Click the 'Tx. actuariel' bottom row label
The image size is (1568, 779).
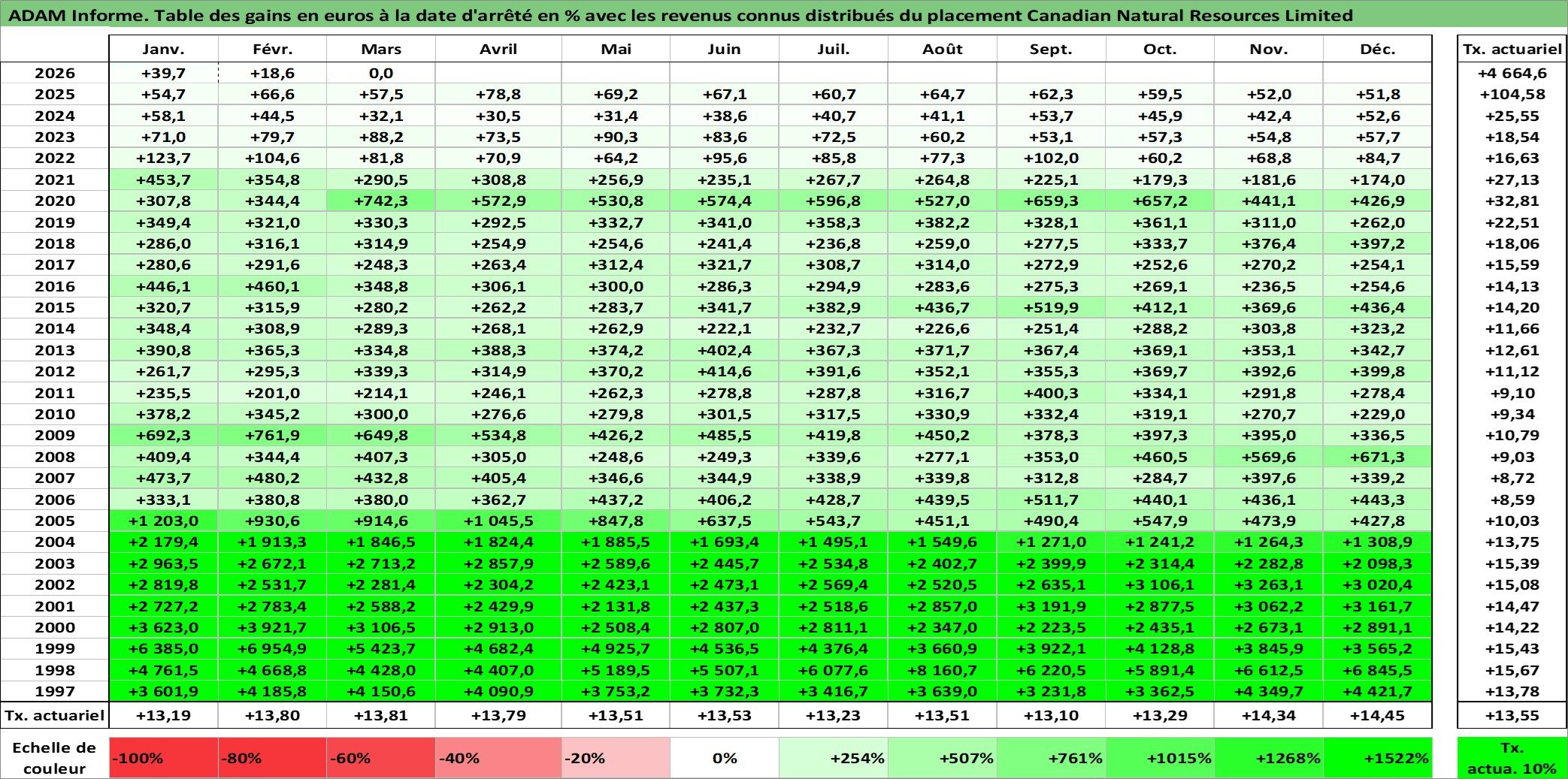pyautogui.click(x=55, y=715)
